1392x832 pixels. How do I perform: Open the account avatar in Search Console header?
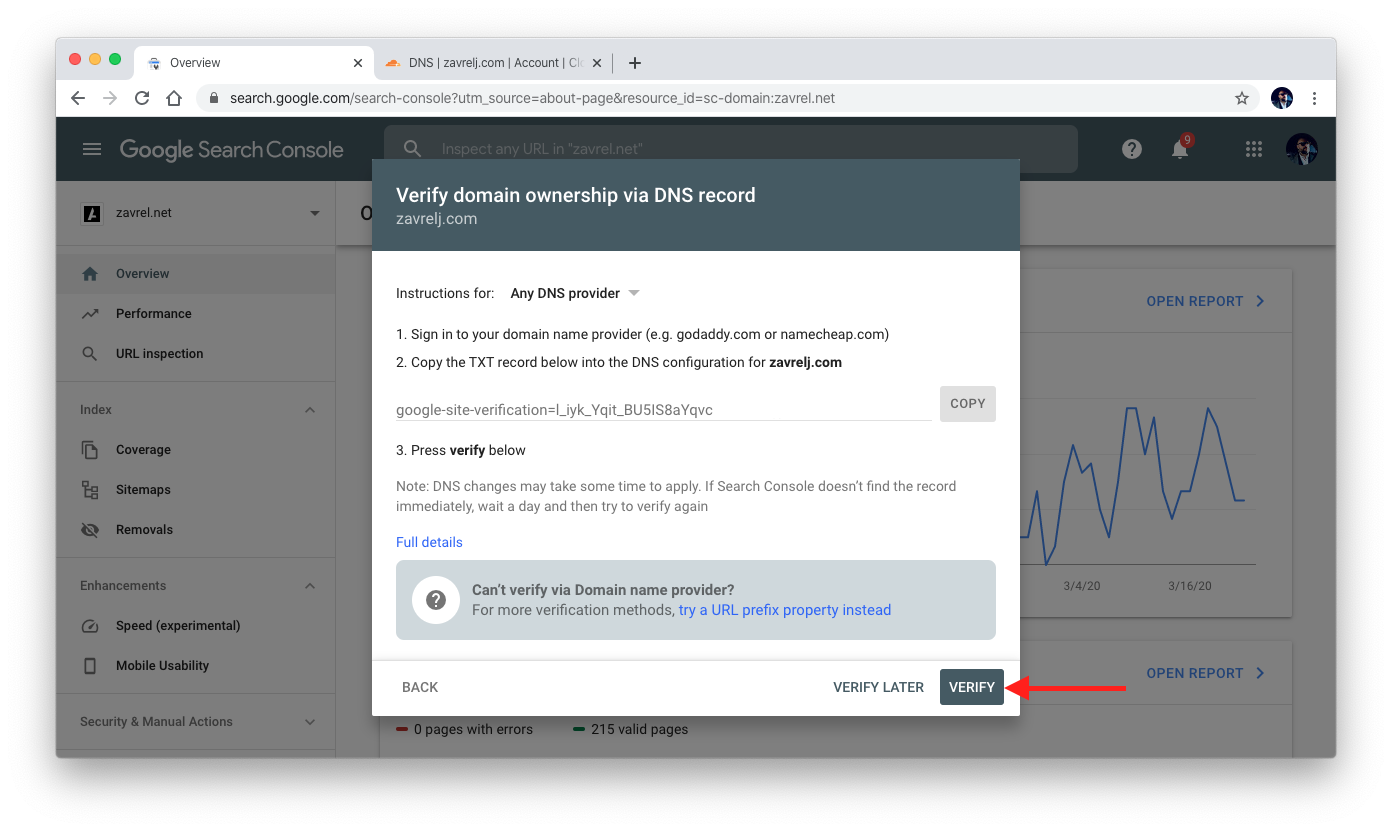tap(1302, 149)
